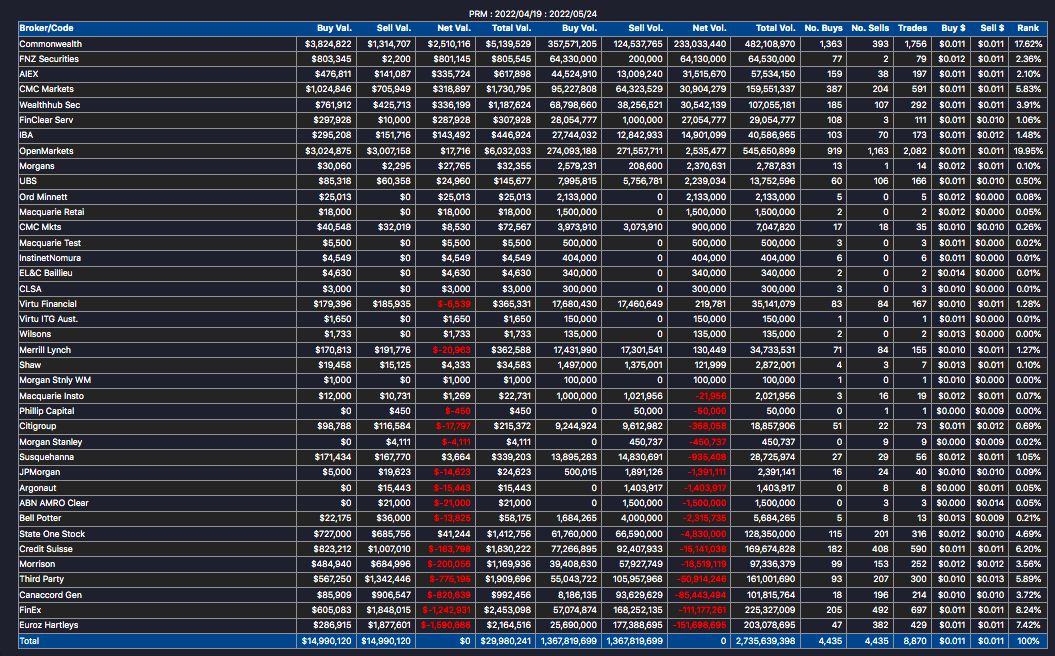Select the Ord Minnett broker name
1055x656 pixels.
tap(44, 197)
